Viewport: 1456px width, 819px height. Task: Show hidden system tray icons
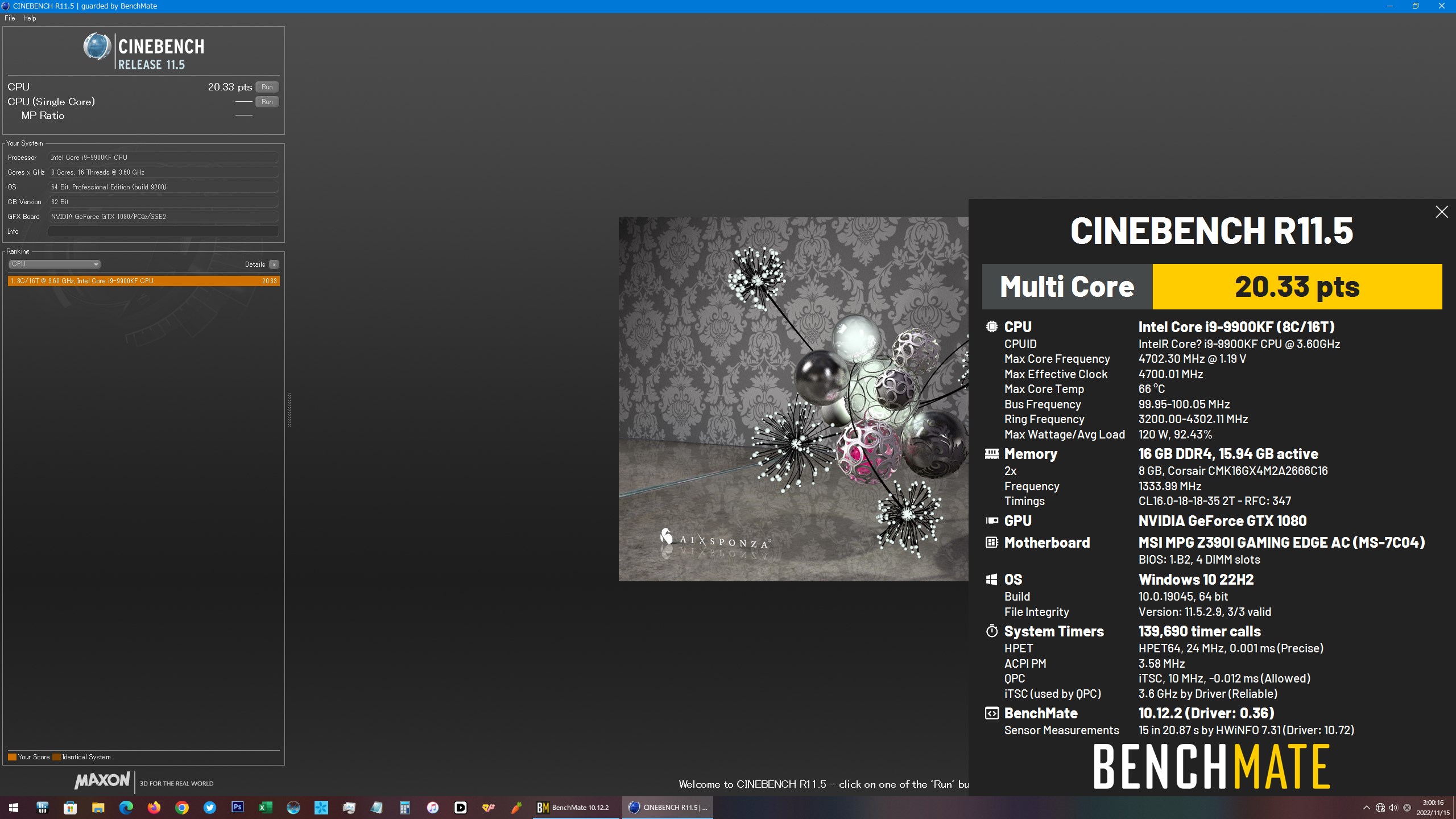point(1366,808)
